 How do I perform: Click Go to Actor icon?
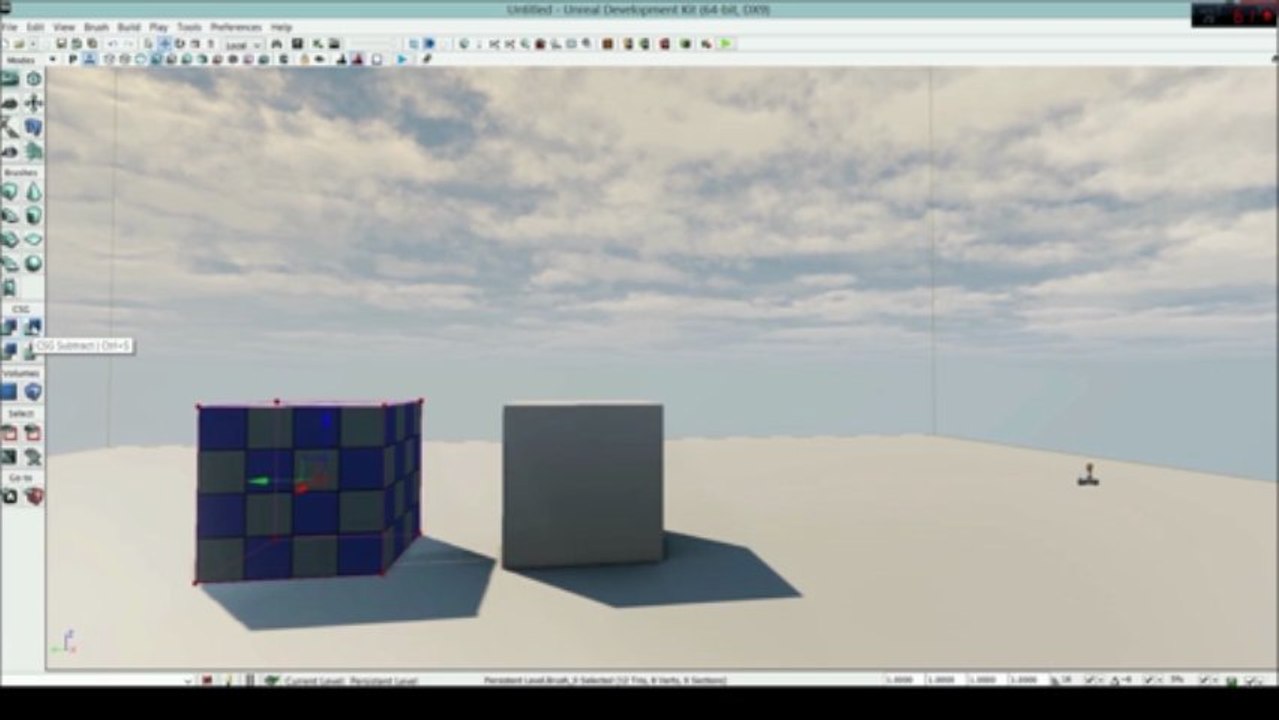coord(10,496)
